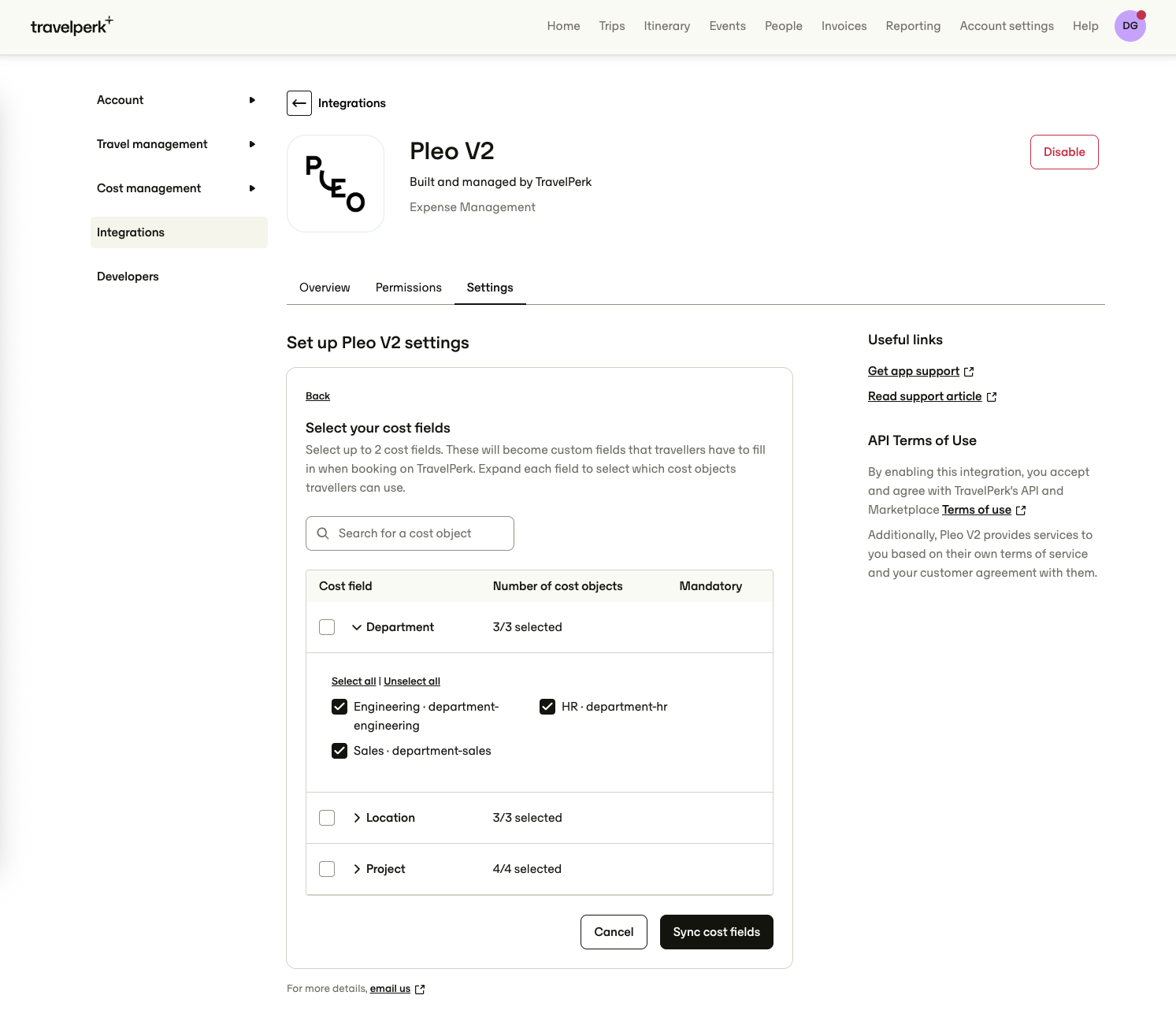Click the Department row label
This screenshot has width=1176, height=1025.
point(400,627)
